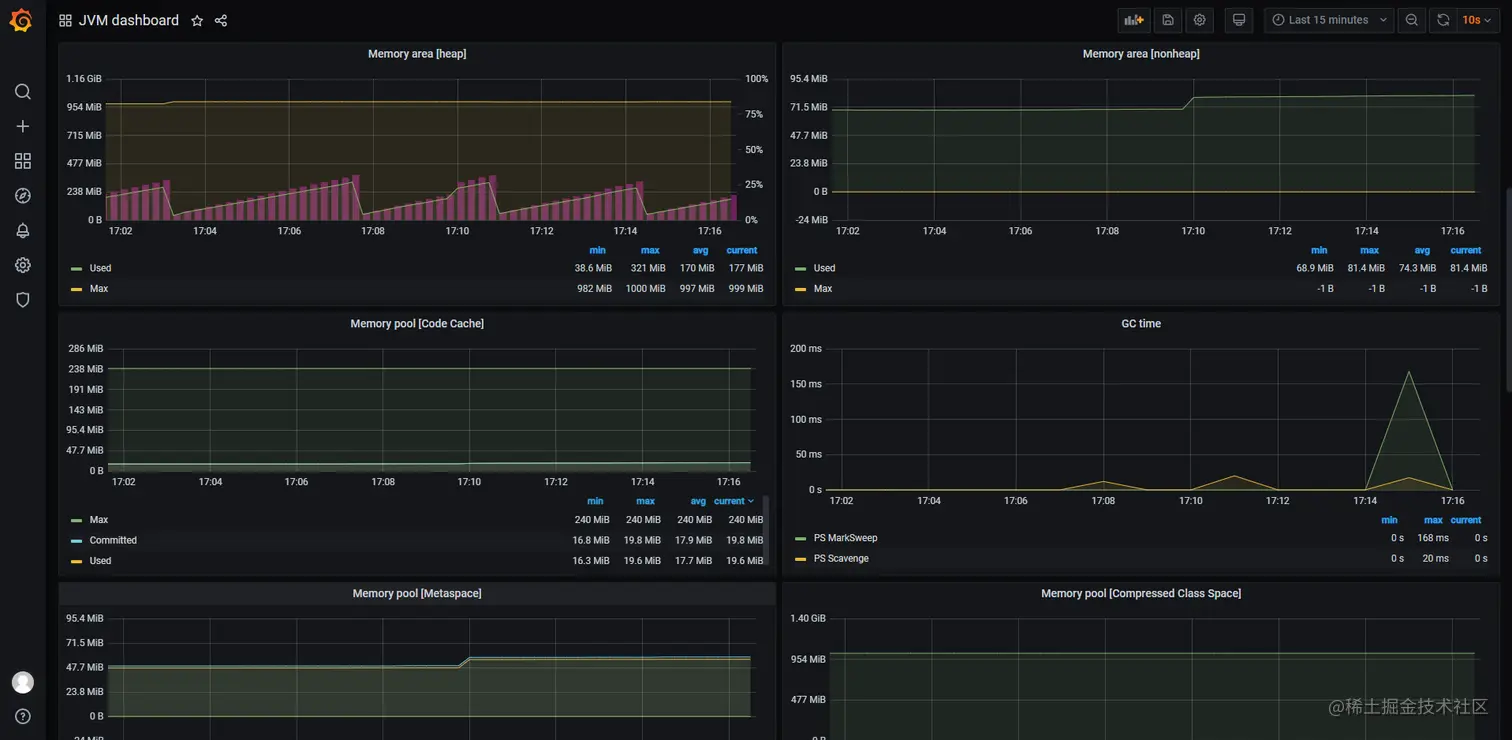The width and height of the screenshot is (1512, 740).
Task: Toggle PS Scavenge series in GC legend
Action: click(841, 559)
